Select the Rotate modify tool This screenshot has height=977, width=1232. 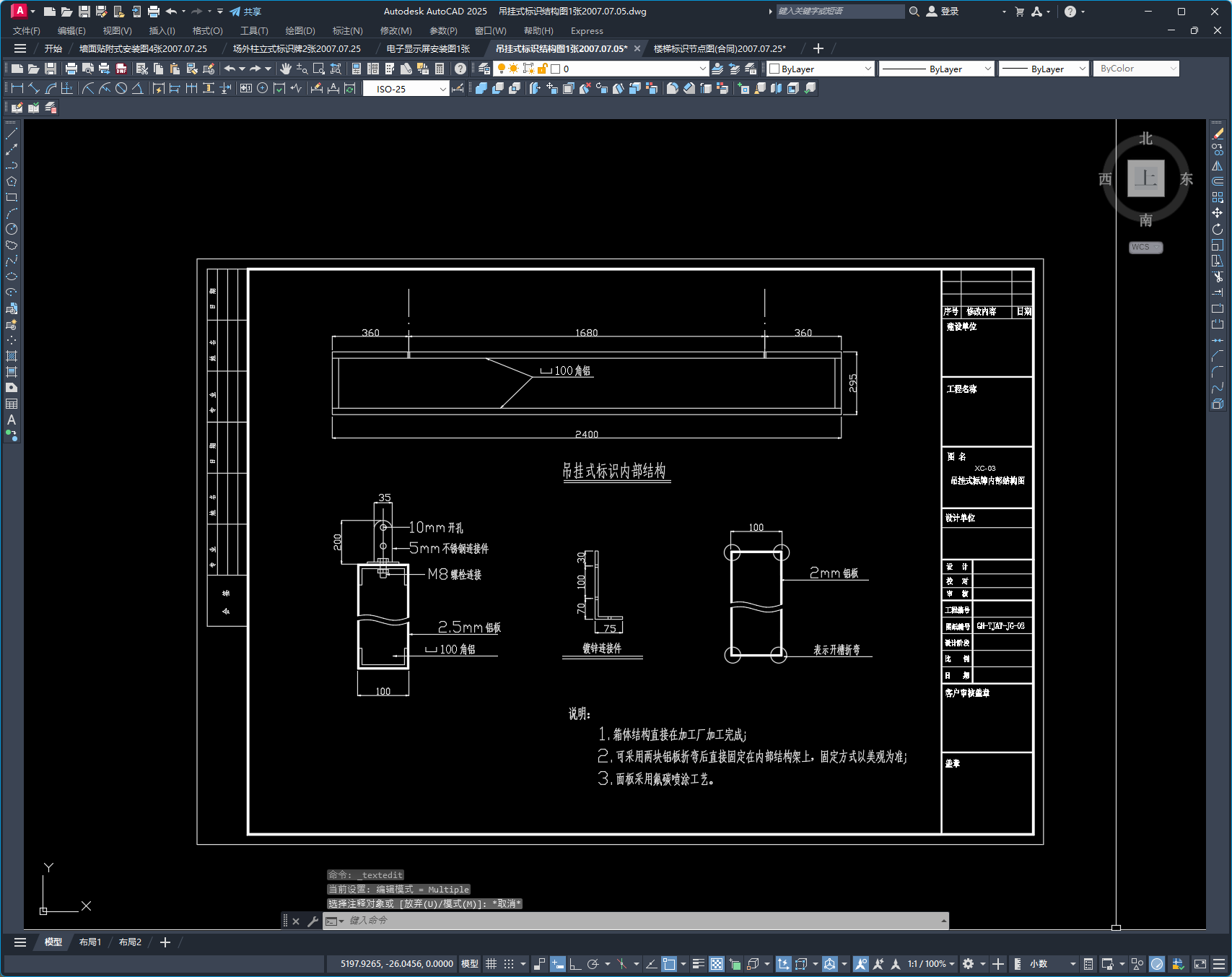coord(1218,229)
